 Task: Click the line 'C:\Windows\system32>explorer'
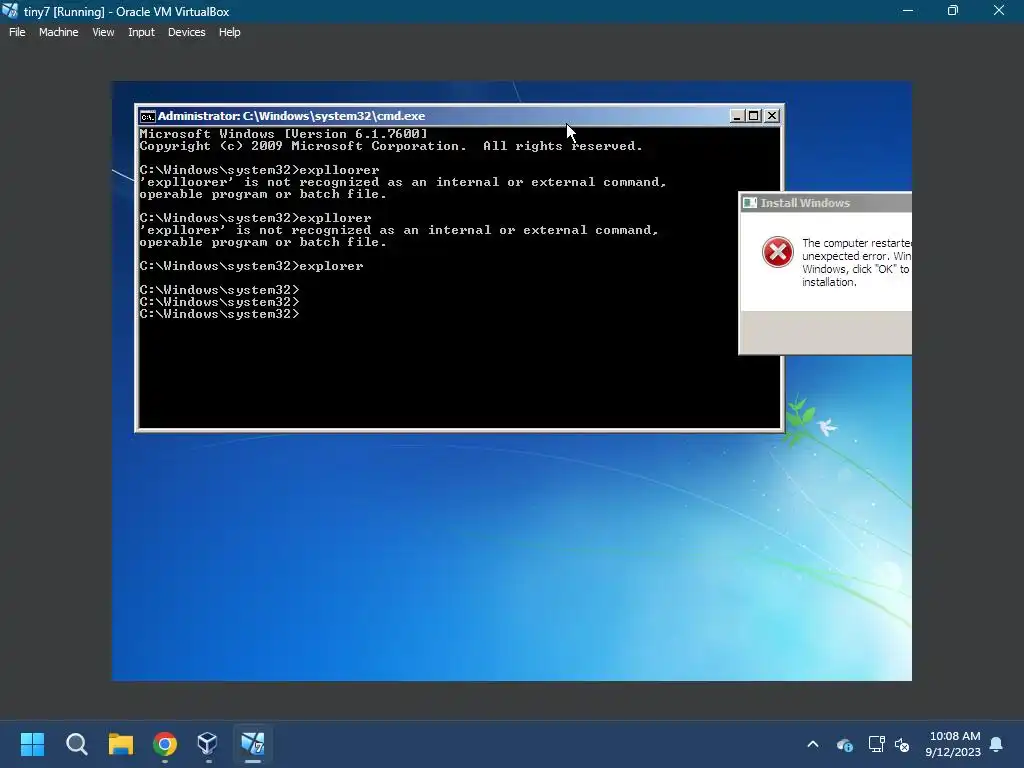pyautogui.click(x=251, y=266)
